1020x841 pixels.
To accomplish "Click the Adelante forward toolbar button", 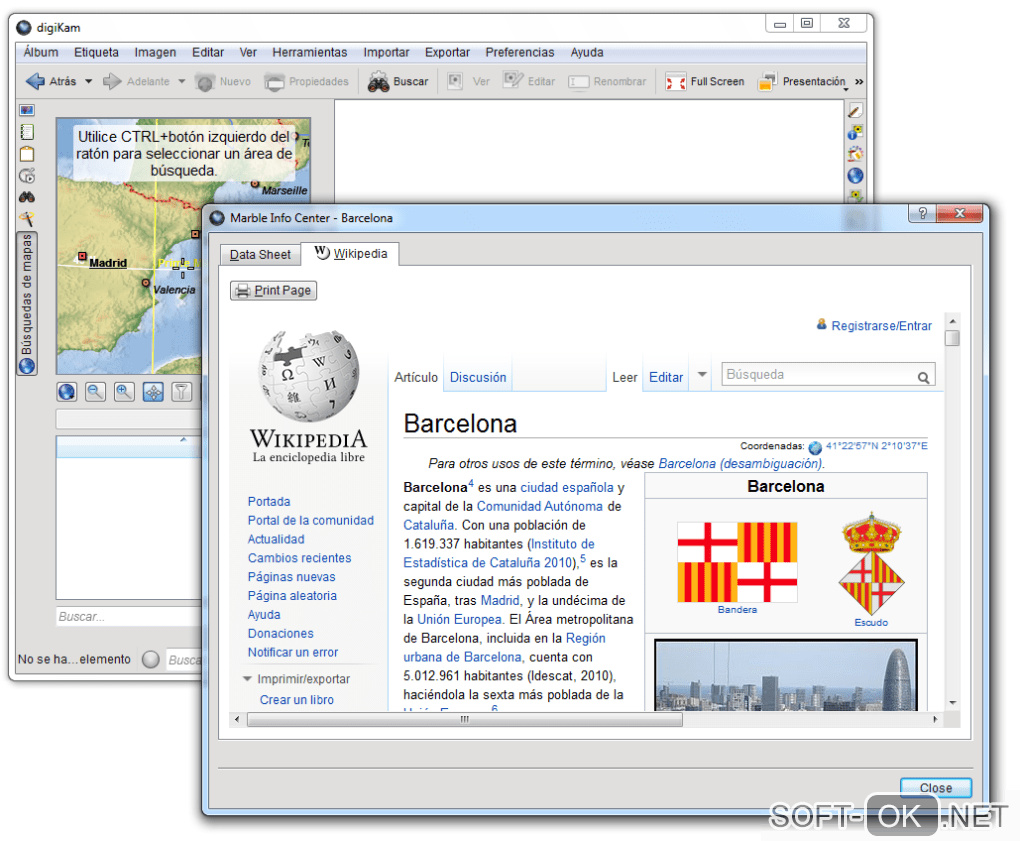I will click(137, 81).
